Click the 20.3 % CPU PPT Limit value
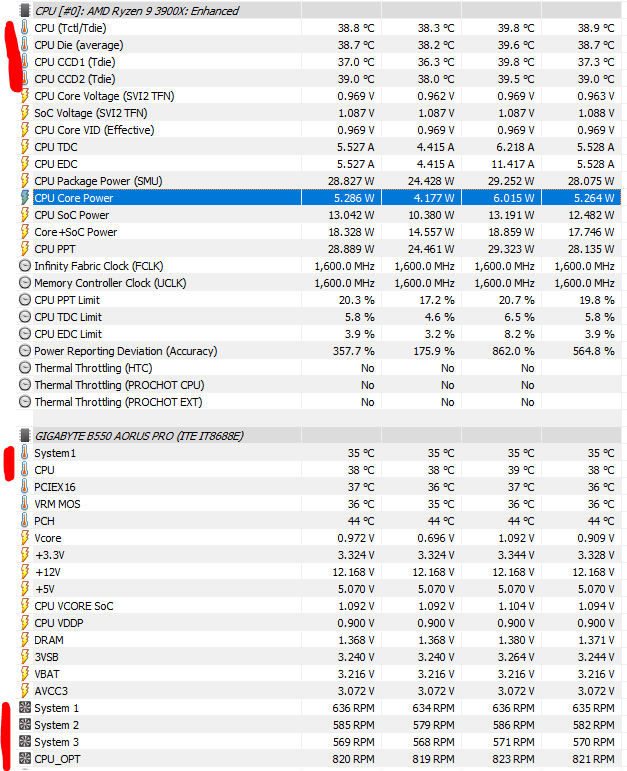 pyautogui.click(x=357, y=300)
